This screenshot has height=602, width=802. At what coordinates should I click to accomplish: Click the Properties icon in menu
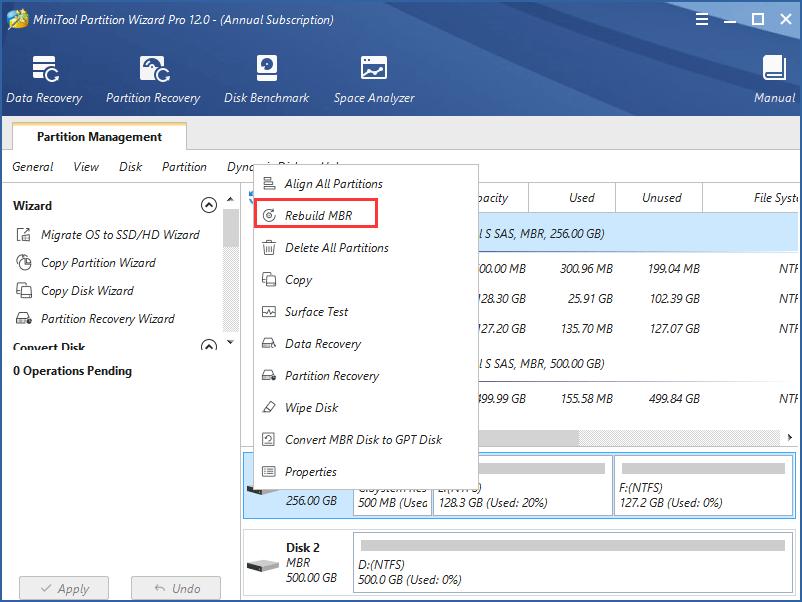tap(269, 471)
